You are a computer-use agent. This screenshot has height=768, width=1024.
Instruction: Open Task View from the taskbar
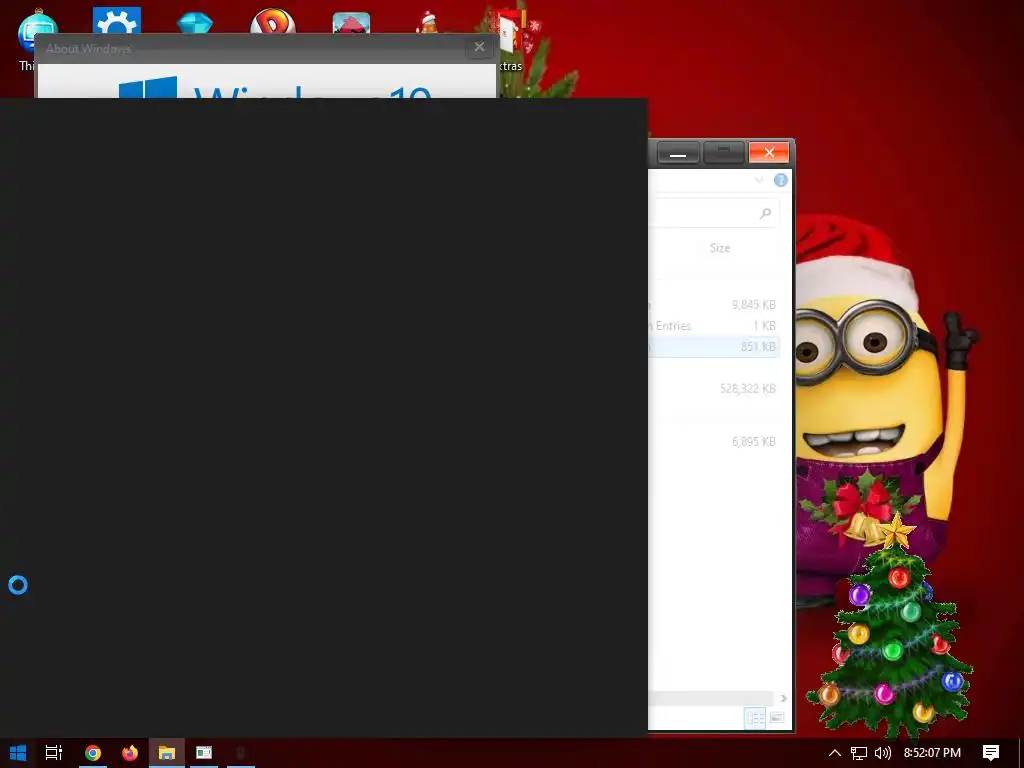(x=54, y=753)
